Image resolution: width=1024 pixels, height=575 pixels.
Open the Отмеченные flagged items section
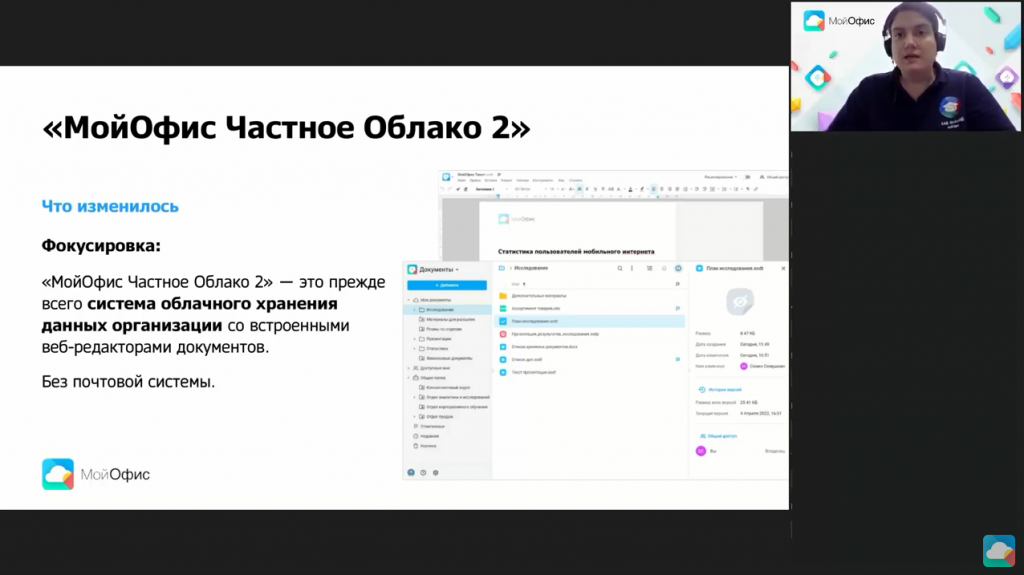tap(432, 427)
